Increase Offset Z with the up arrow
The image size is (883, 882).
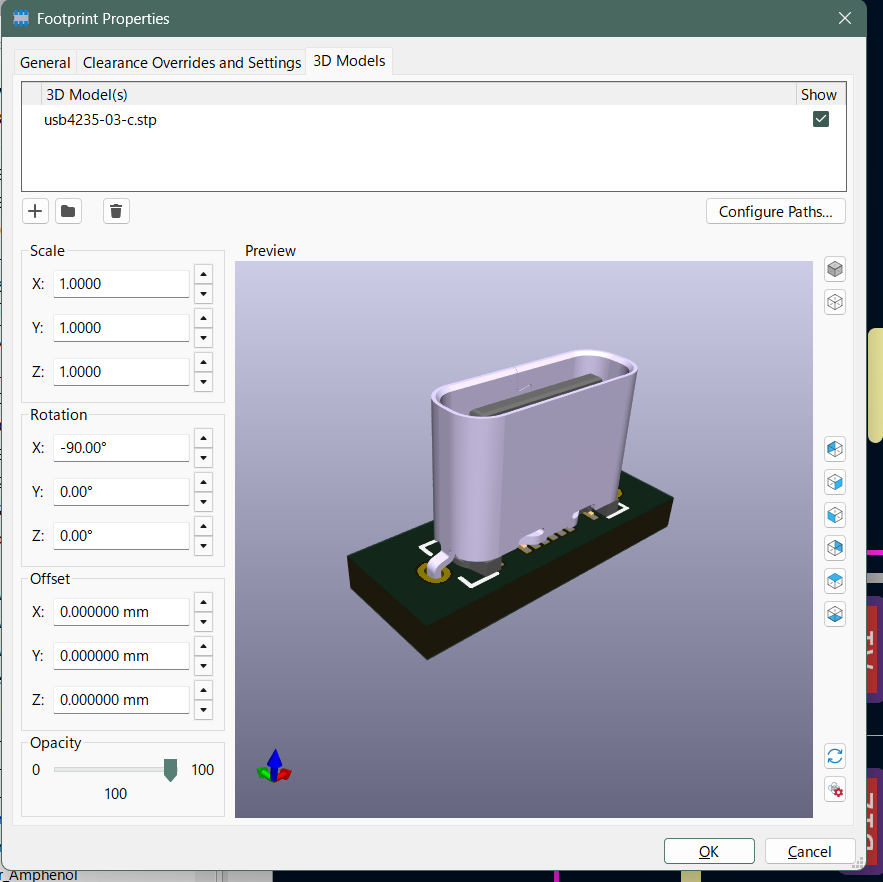point(203,691)
